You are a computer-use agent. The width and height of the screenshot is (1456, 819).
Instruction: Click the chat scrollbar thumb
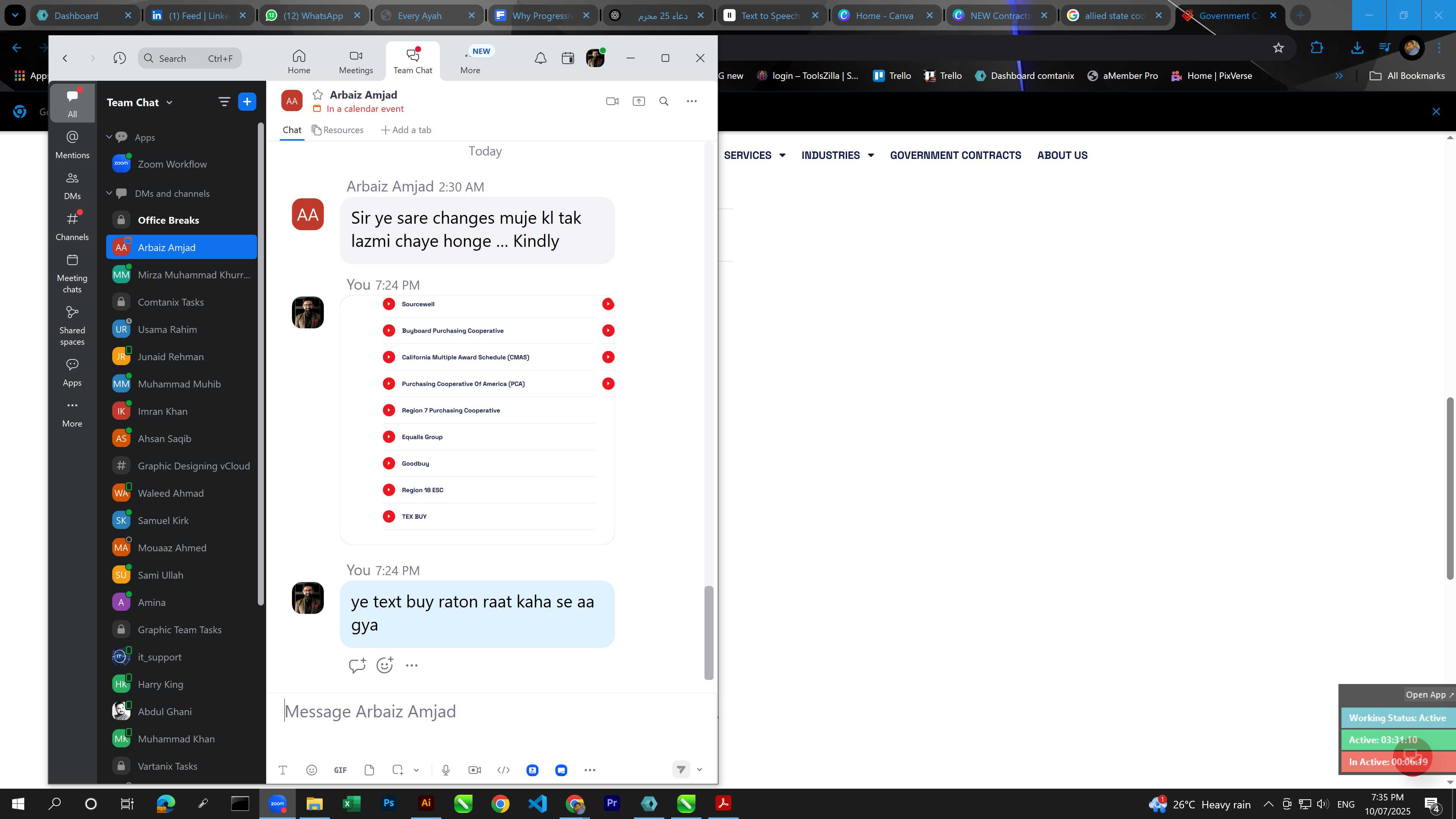[x=708, y=633]
